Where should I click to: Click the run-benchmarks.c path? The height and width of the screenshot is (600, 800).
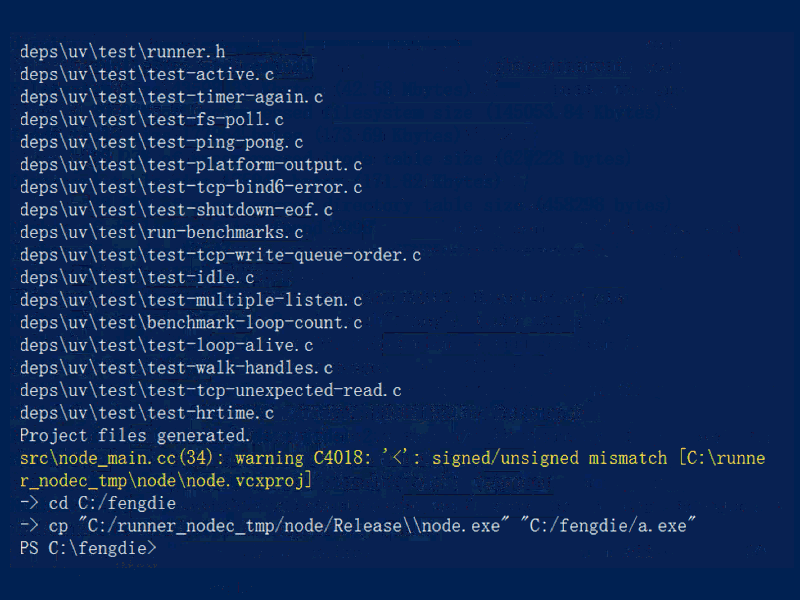click(x=161, y=232)
